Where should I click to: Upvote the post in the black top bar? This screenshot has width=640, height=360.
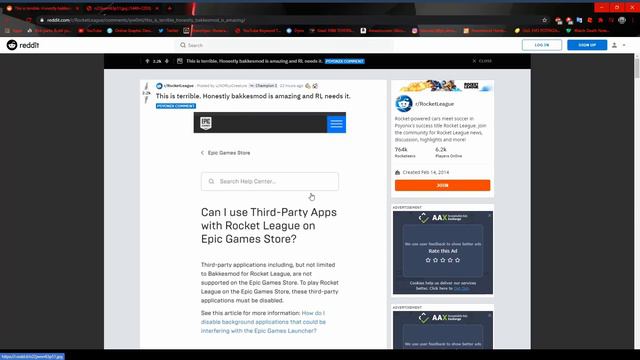point(147,61)
